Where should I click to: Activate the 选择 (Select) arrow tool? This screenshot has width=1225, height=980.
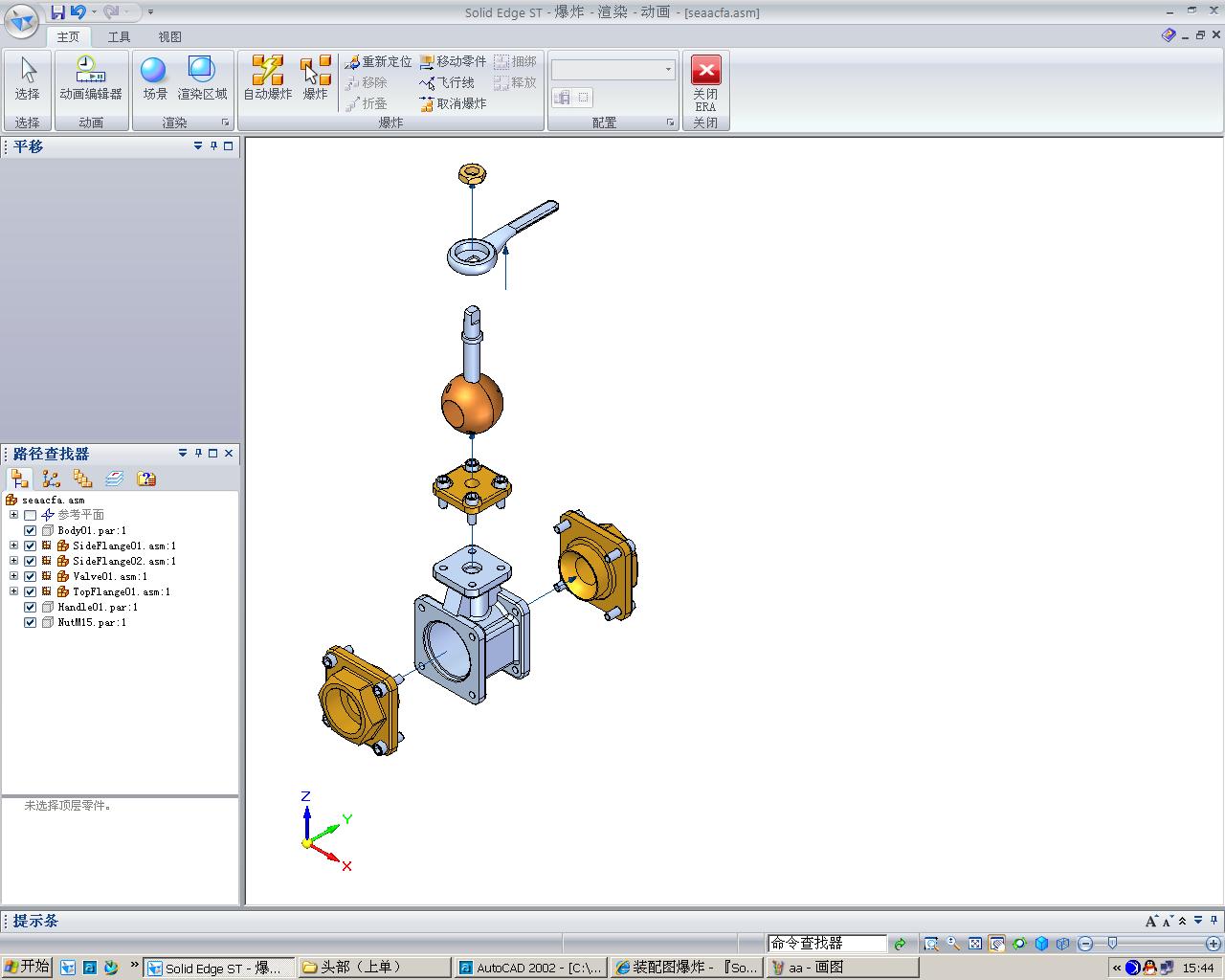[x=28, y=80]
